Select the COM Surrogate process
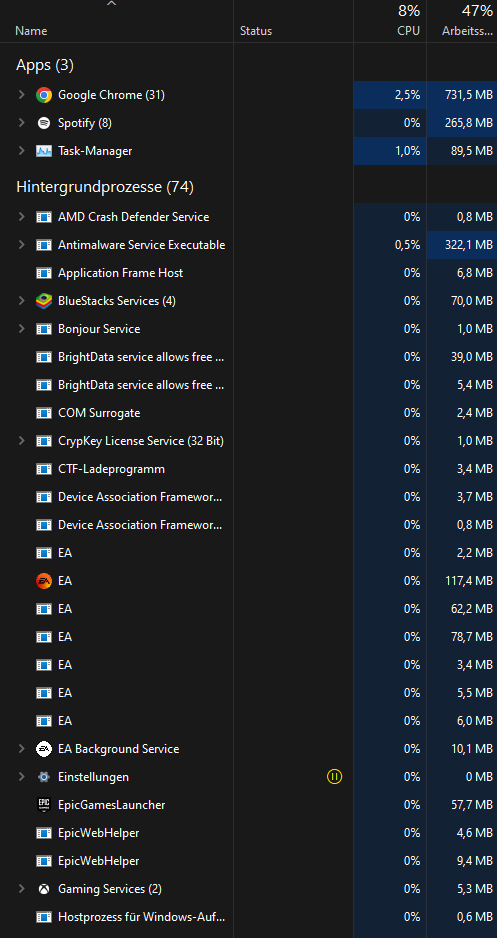This screenshot has width=497, height=938. click(248, 413)
